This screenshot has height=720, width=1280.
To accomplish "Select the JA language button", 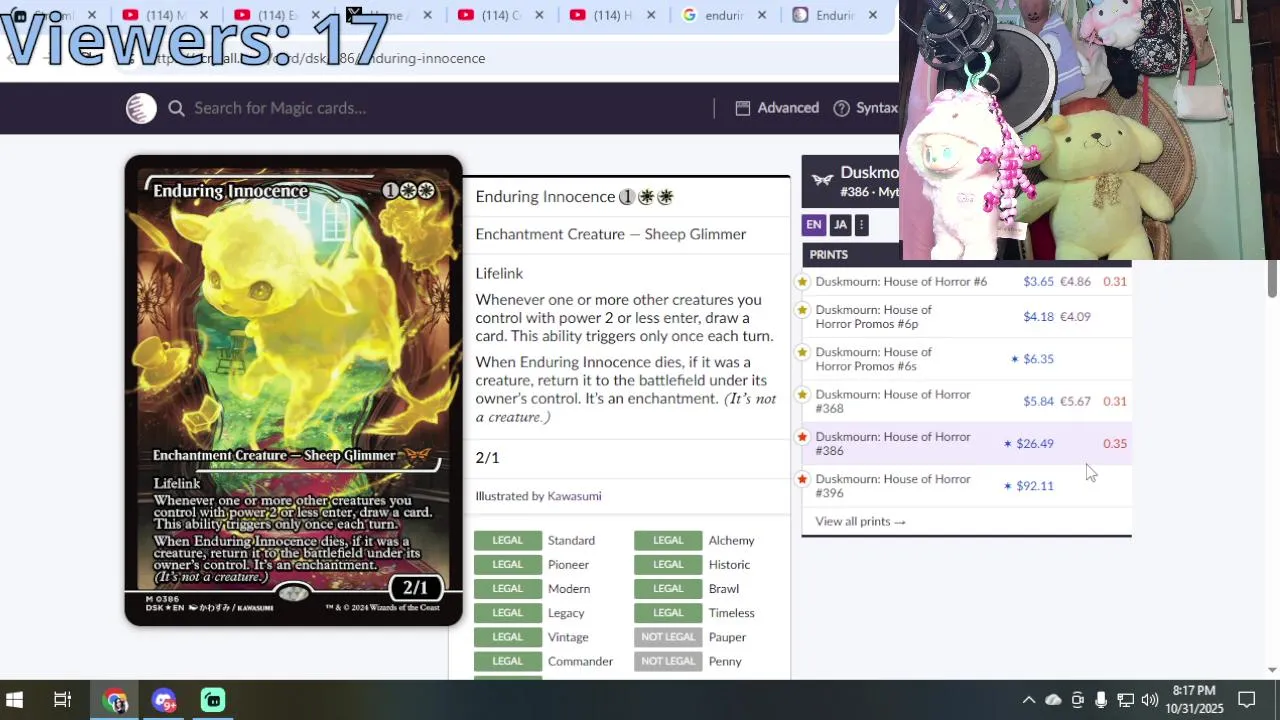I will (840, 225).
